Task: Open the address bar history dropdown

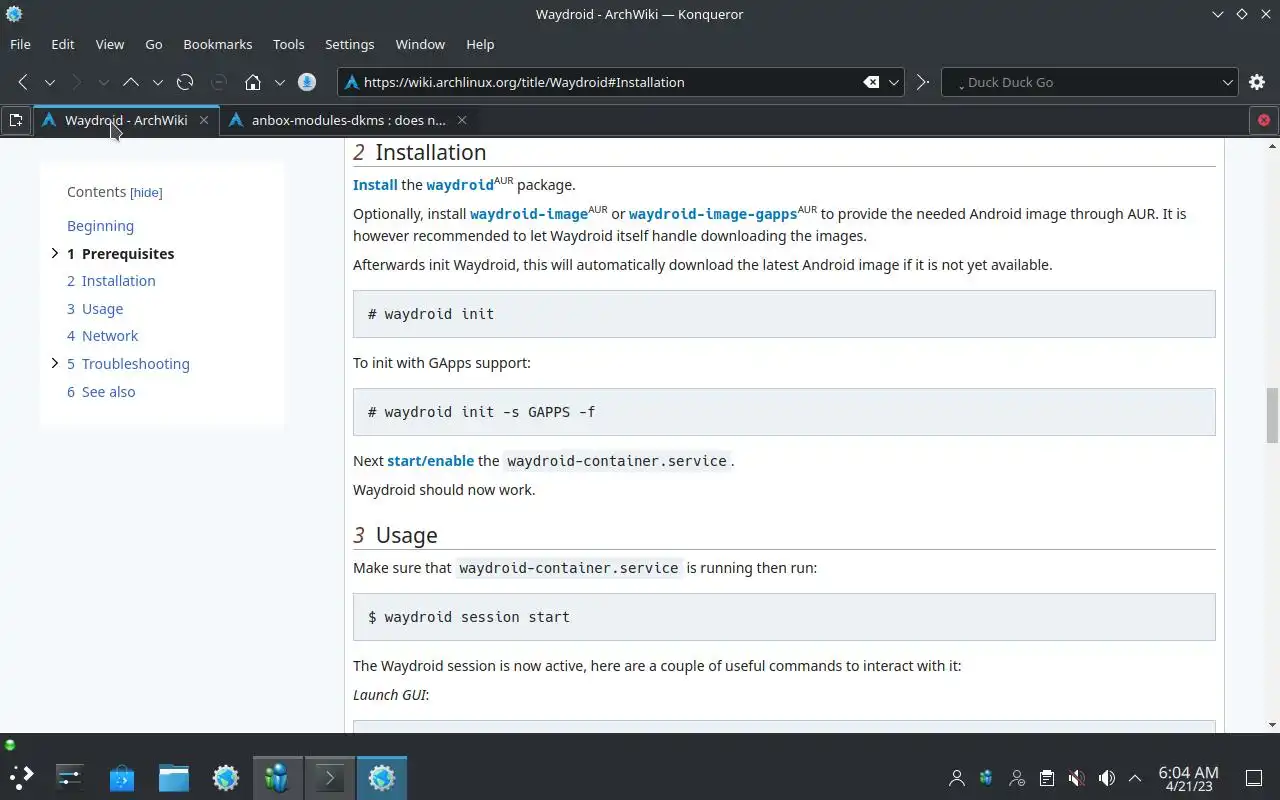Action: 895,82
